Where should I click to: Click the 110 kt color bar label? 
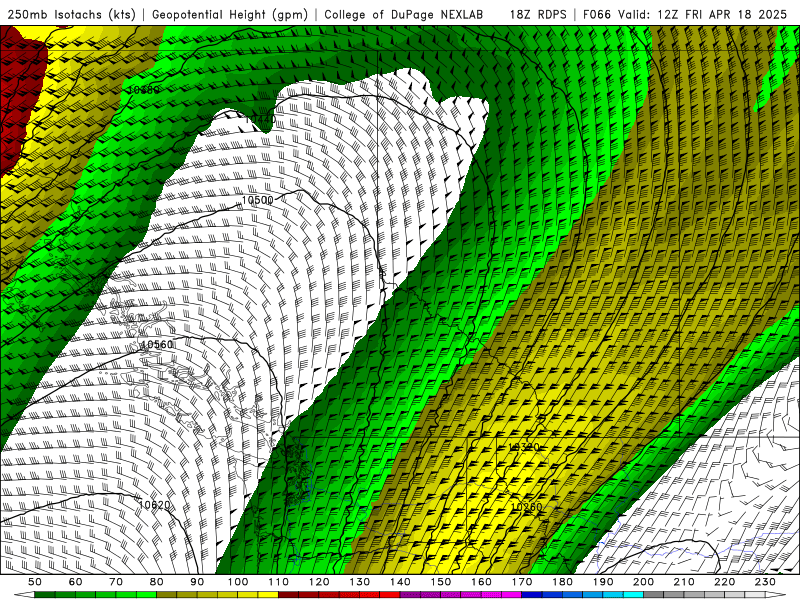(x=279, y=582)
